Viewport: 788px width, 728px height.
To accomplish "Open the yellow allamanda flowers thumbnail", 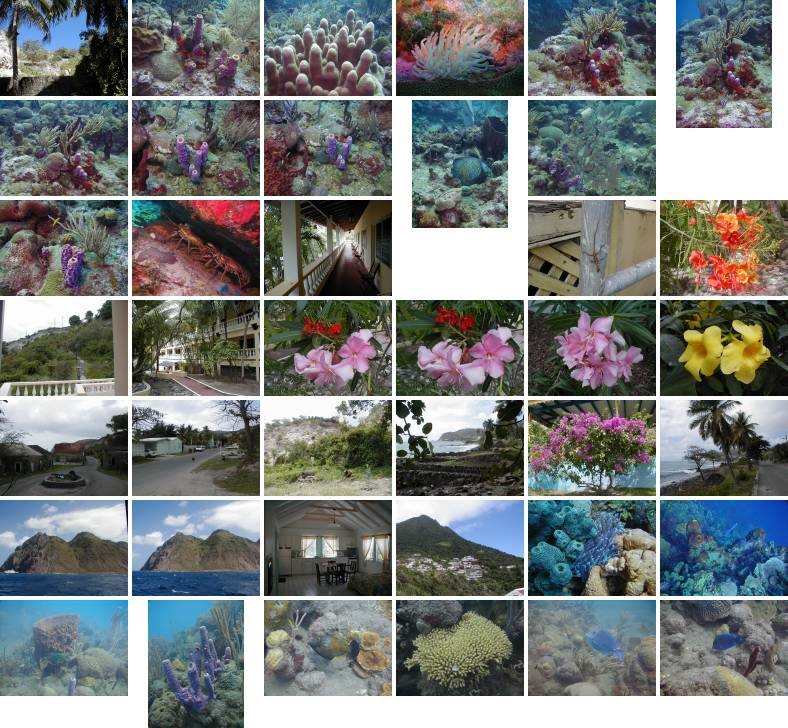I will click(x=724, y=348).
